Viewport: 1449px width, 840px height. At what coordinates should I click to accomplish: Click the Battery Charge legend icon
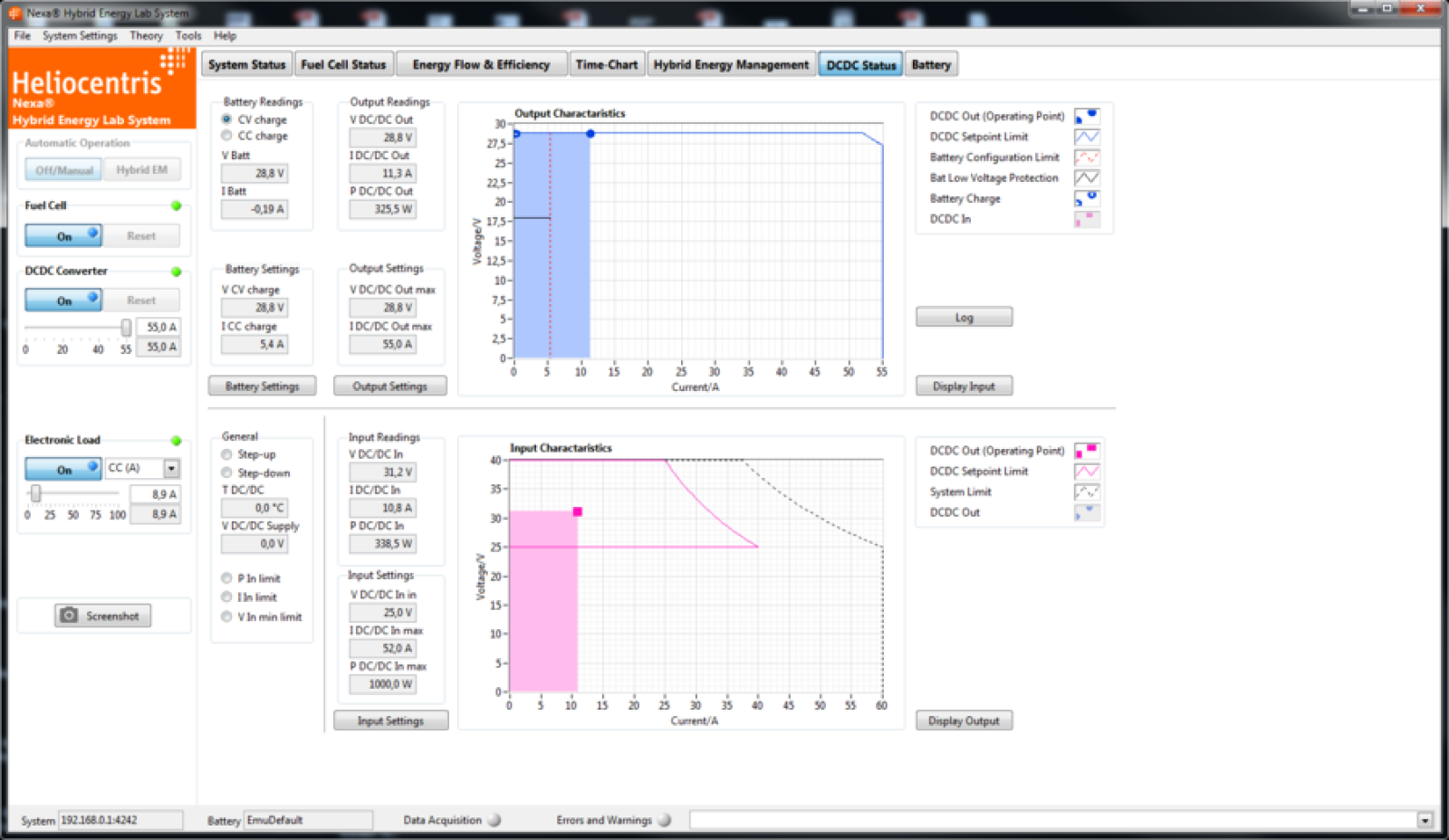coord(1087,198)
